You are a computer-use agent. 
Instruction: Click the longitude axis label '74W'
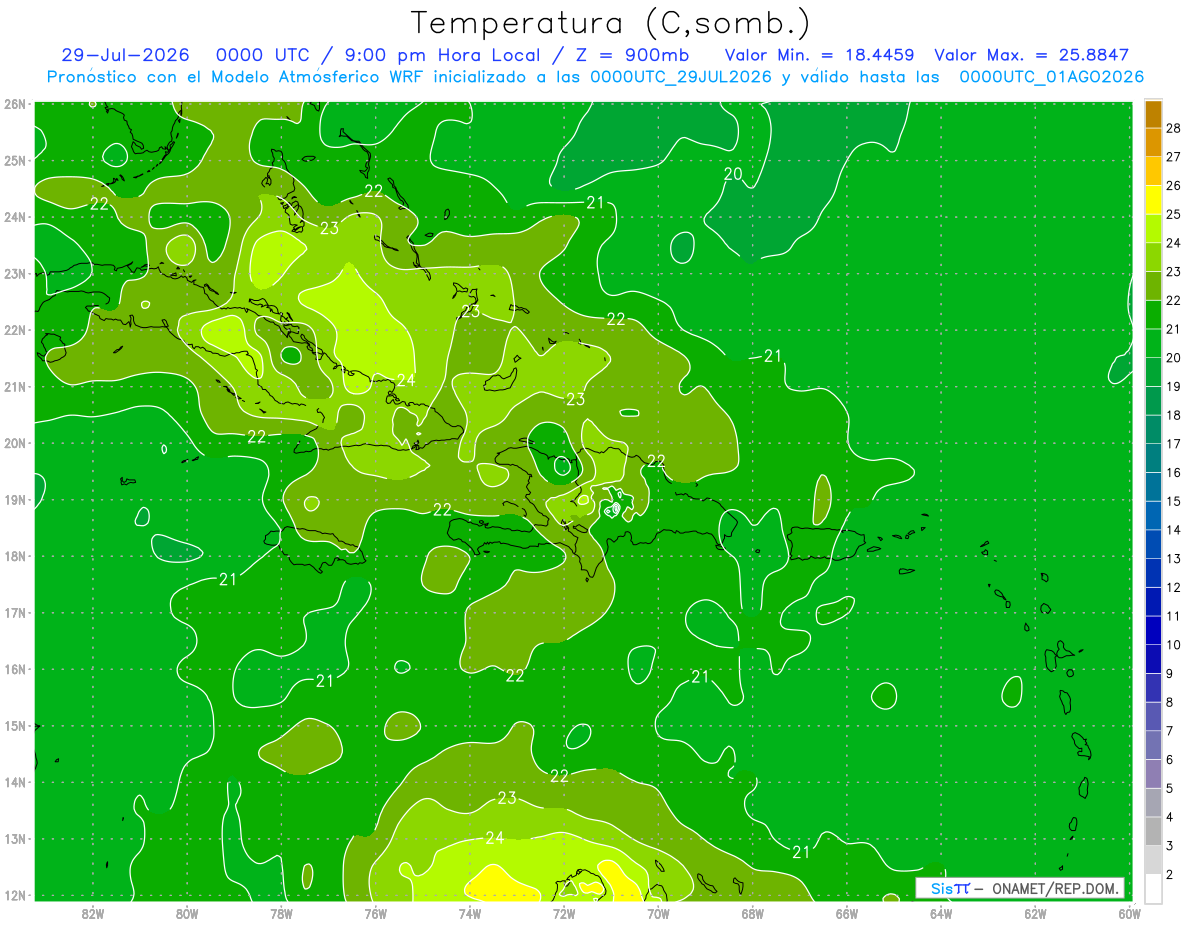pos(470,913)
